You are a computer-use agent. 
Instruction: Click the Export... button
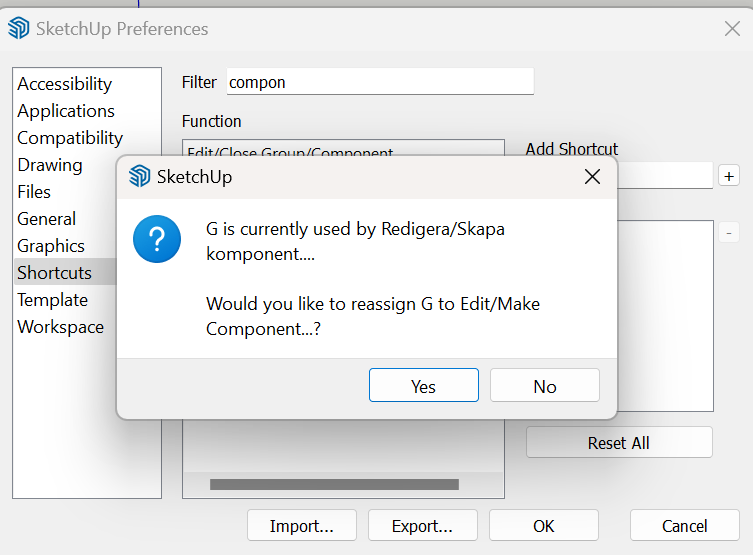point(423,525)
